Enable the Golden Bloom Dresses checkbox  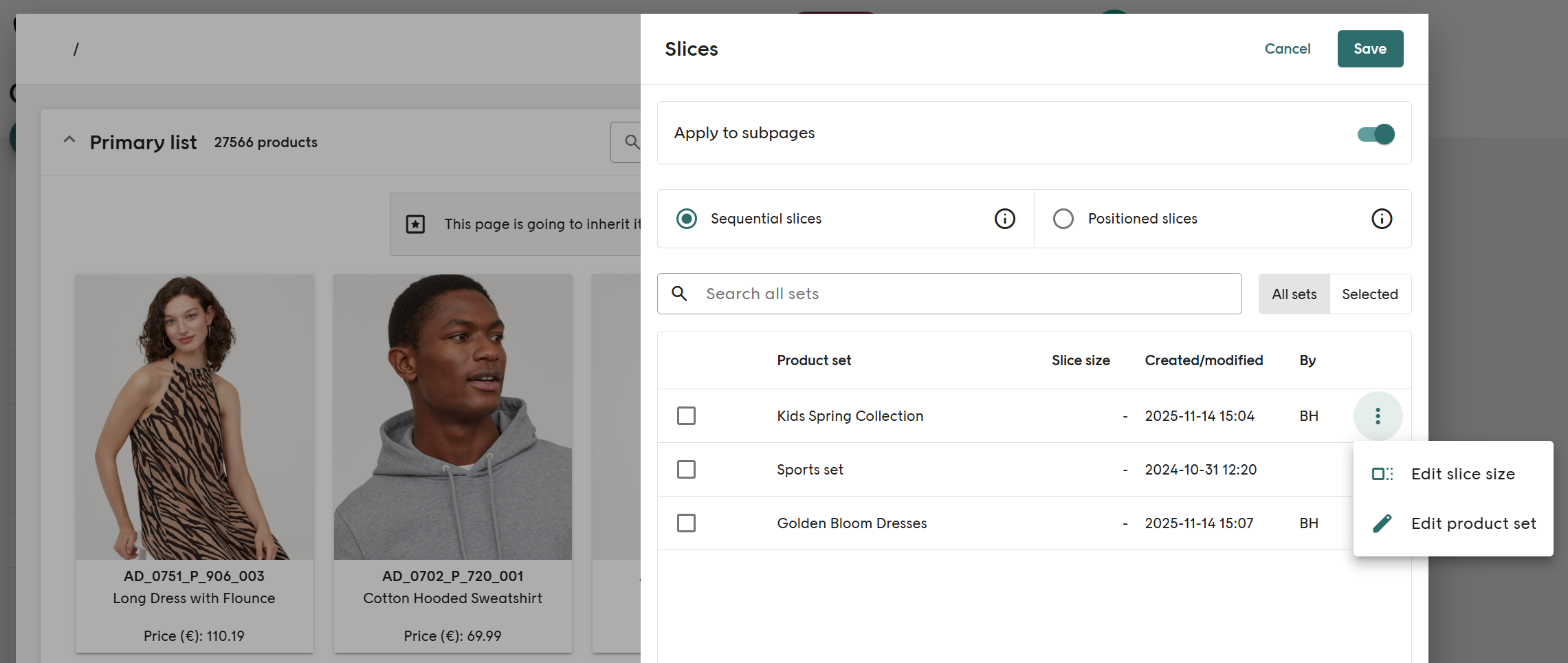tap(686, 523)
